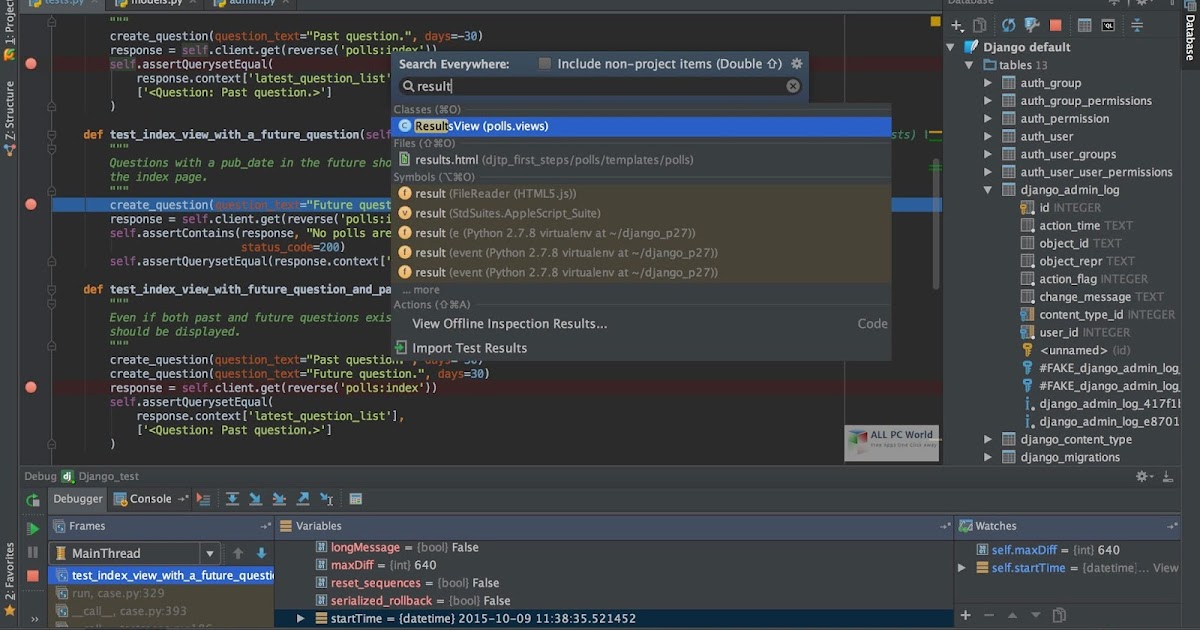This screenshot has width=1200, height=630.
Task: Select the test_index_view_with_a_future frame row
Action: [x=161, y=575]
